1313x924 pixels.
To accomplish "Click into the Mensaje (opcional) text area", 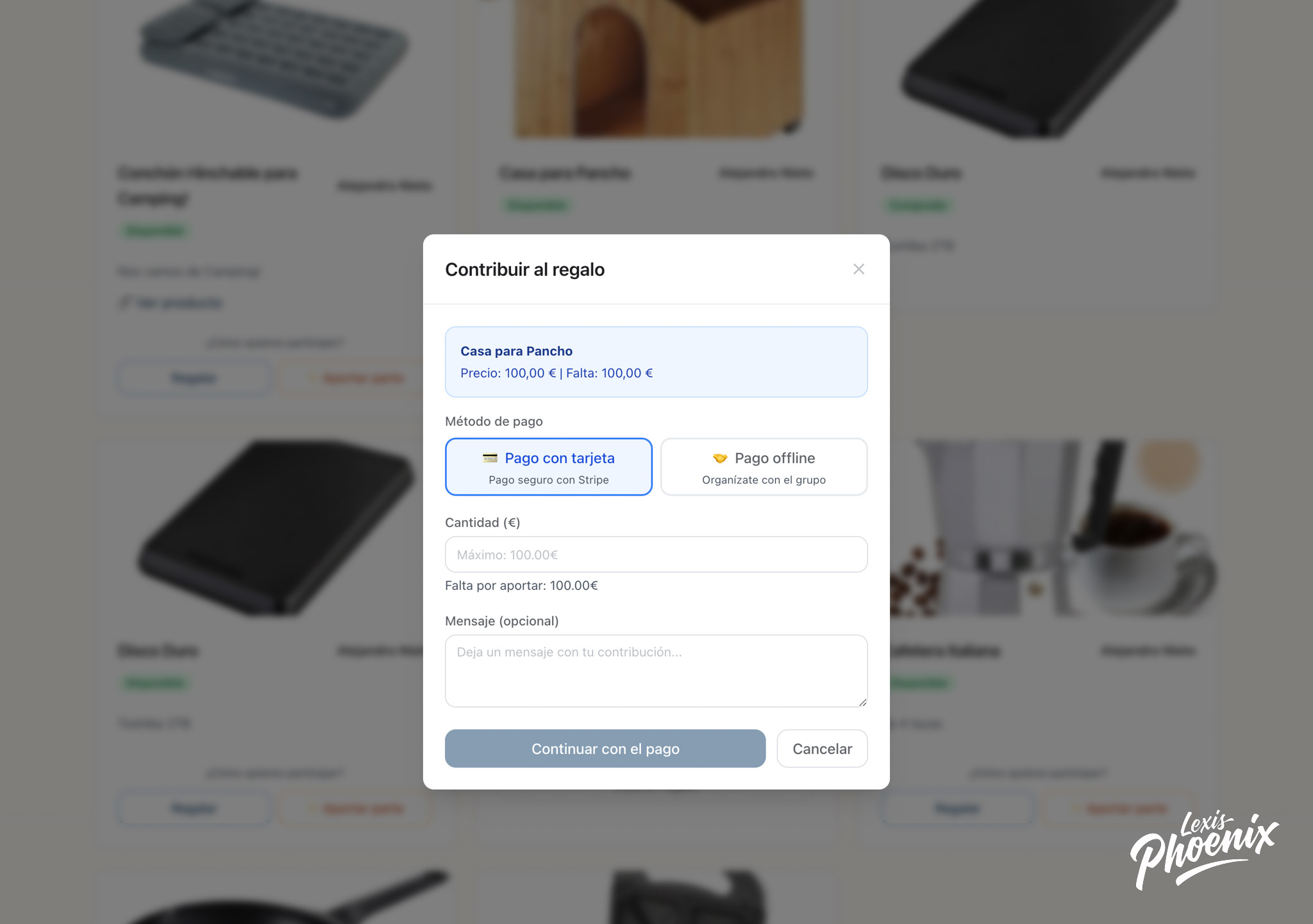I will (656, 670).
